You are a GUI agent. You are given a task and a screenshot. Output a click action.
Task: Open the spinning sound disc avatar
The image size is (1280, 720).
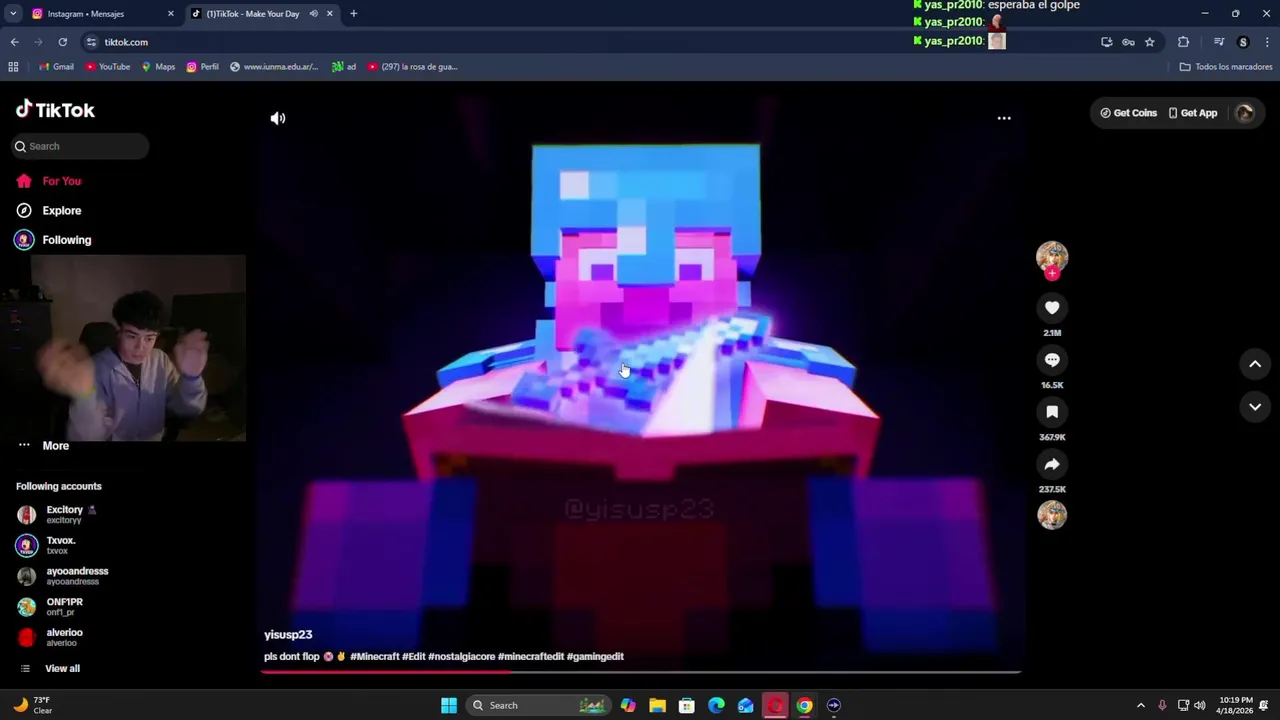pyautogui.click(x=1052, y=515)
